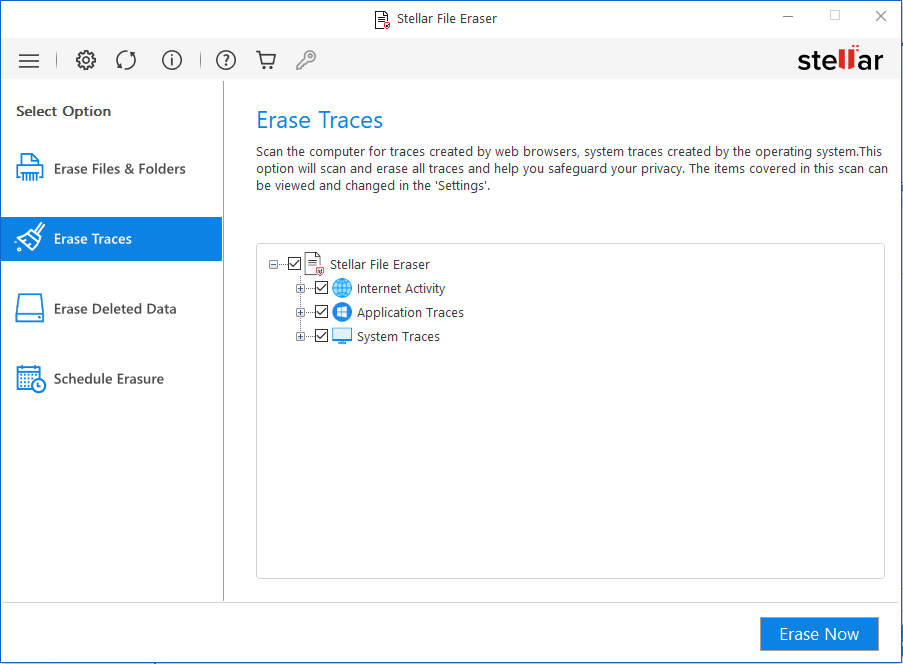The width and height of the screenshot is (903, 664).
Task: Expand the Internet Activity tree node
Action: point(301,287)
